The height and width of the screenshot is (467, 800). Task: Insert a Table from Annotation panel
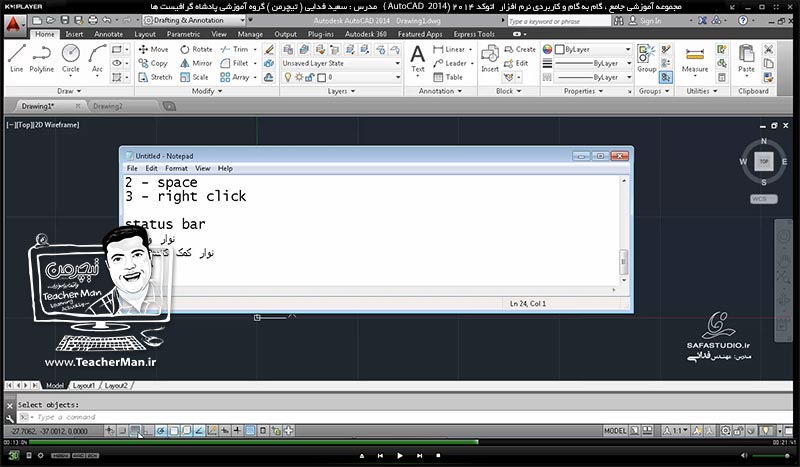tap(448, 77)
